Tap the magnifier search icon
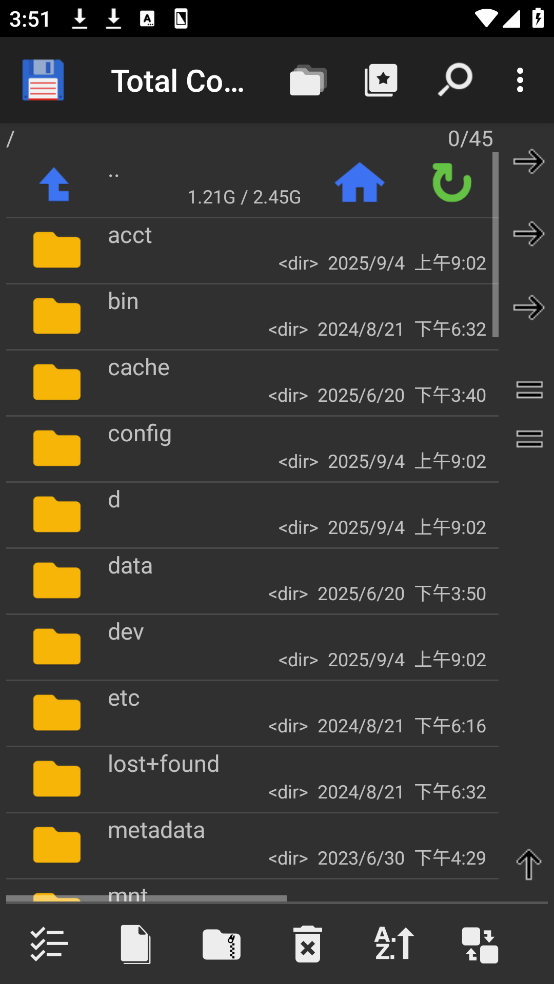The height and width of the screenshot is (984, 554). pyautogui.click(x=455, y=80)
